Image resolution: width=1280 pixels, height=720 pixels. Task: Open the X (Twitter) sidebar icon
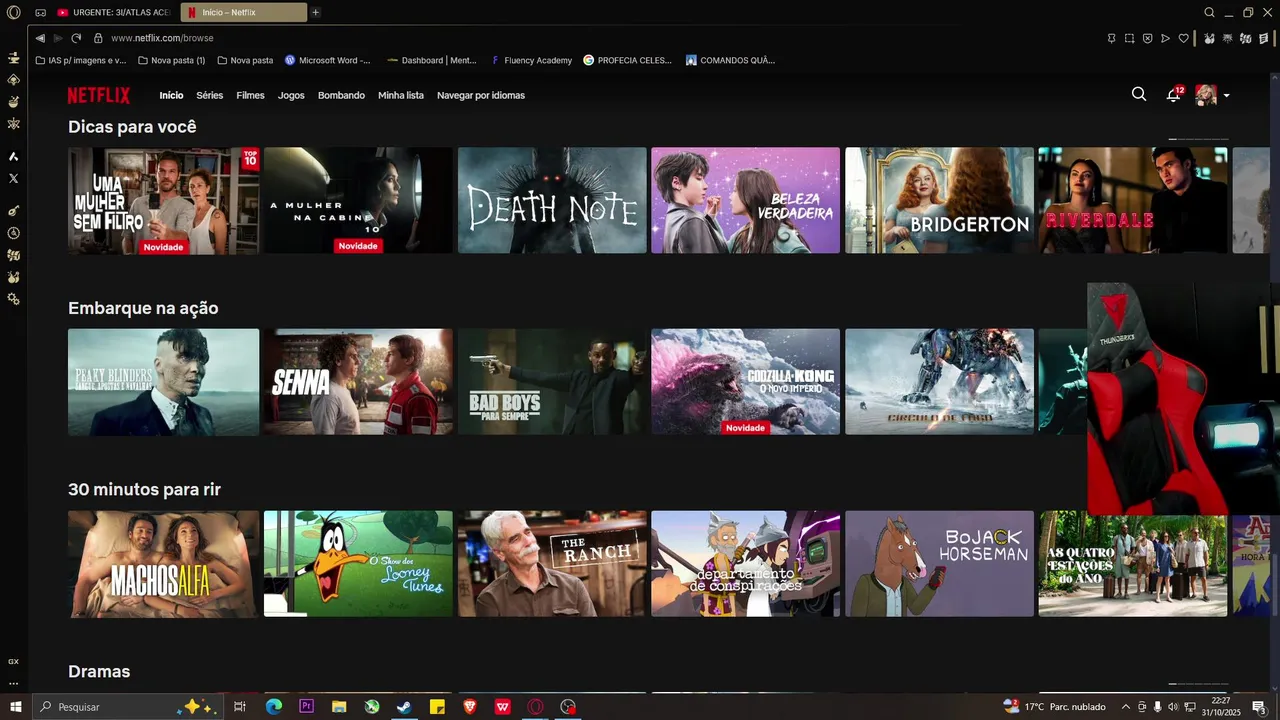[13, 178]
